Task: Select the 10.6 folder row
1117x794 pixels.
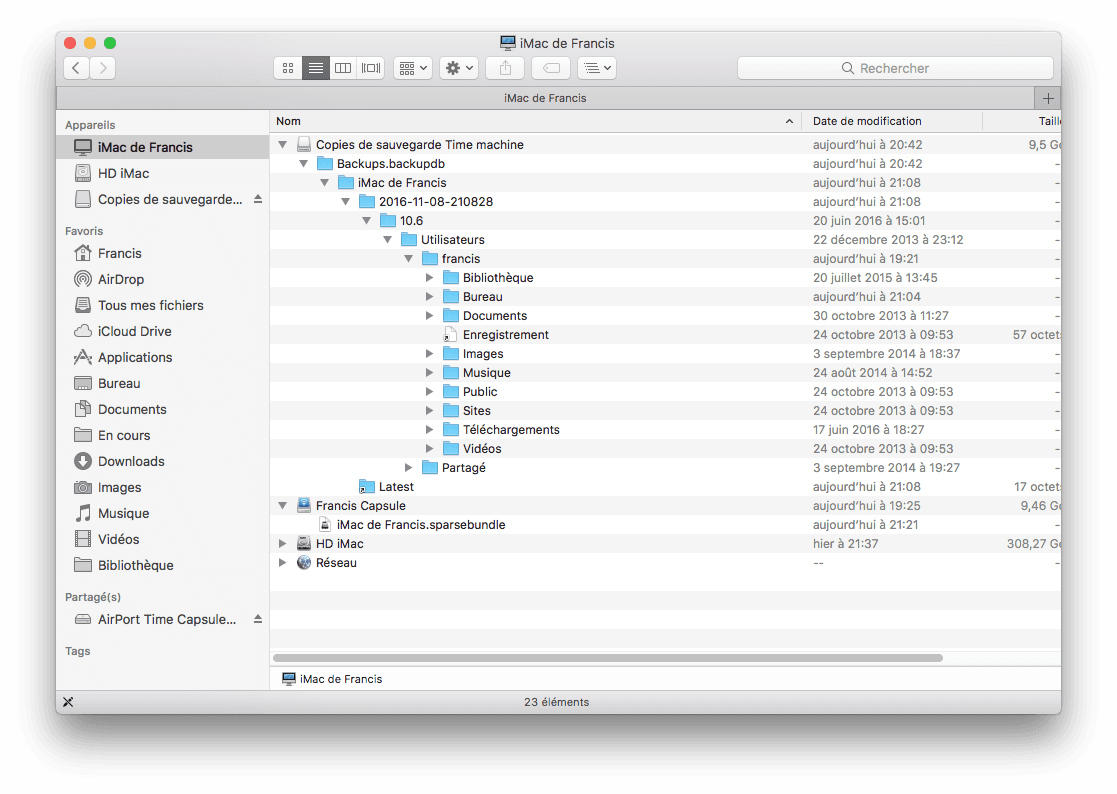Action: pos(665,221)
